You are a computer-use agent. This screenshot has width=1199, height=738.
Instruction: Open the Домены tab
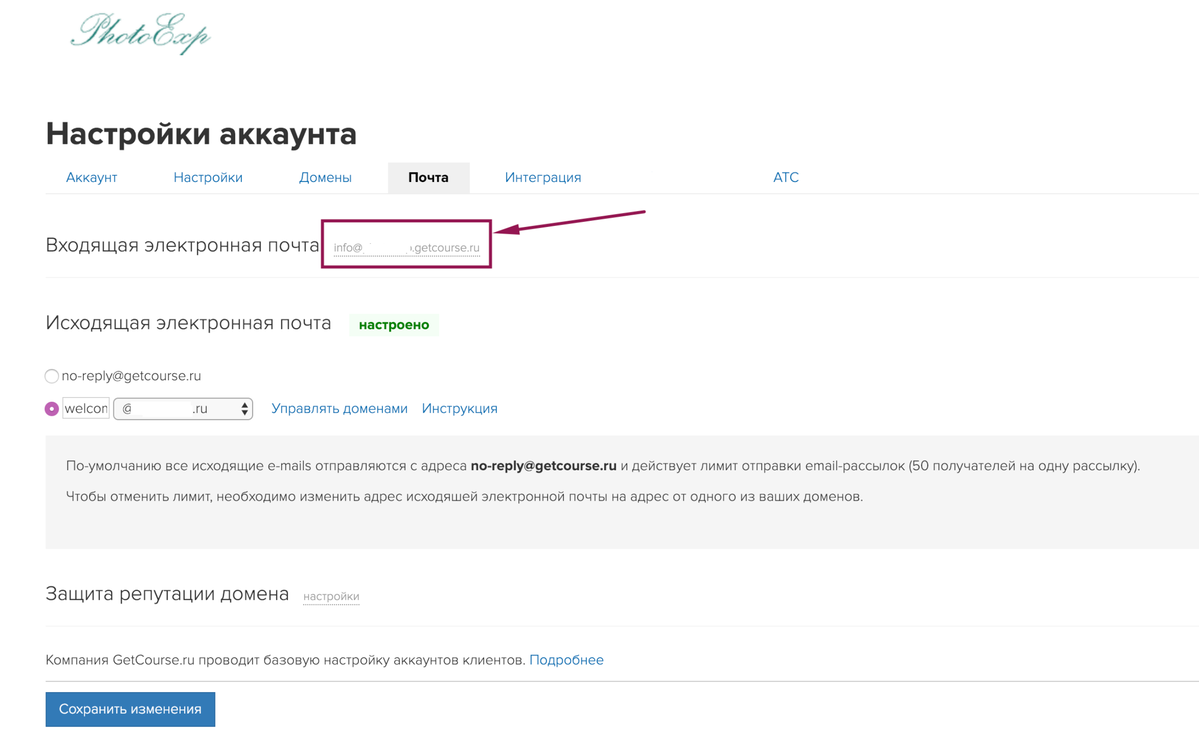point(325,177)
